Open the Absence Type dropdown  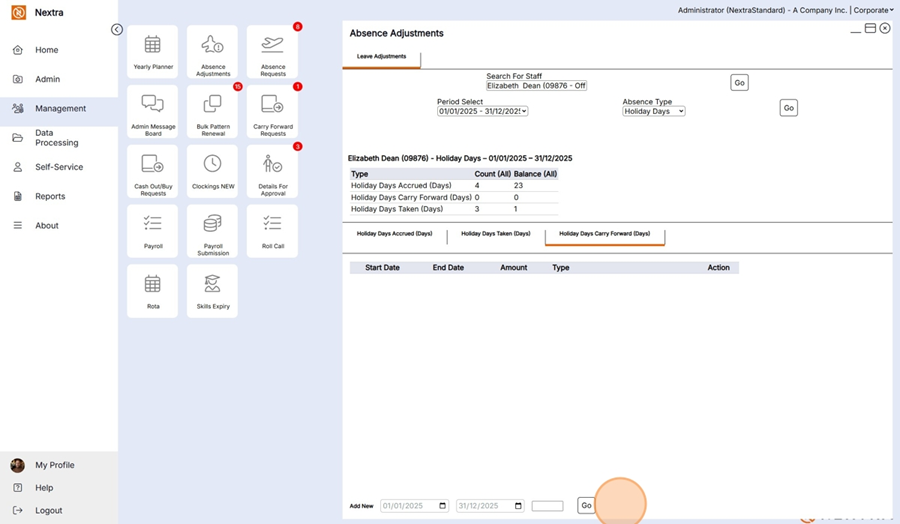pyautogui.click(x=653, y=111)
